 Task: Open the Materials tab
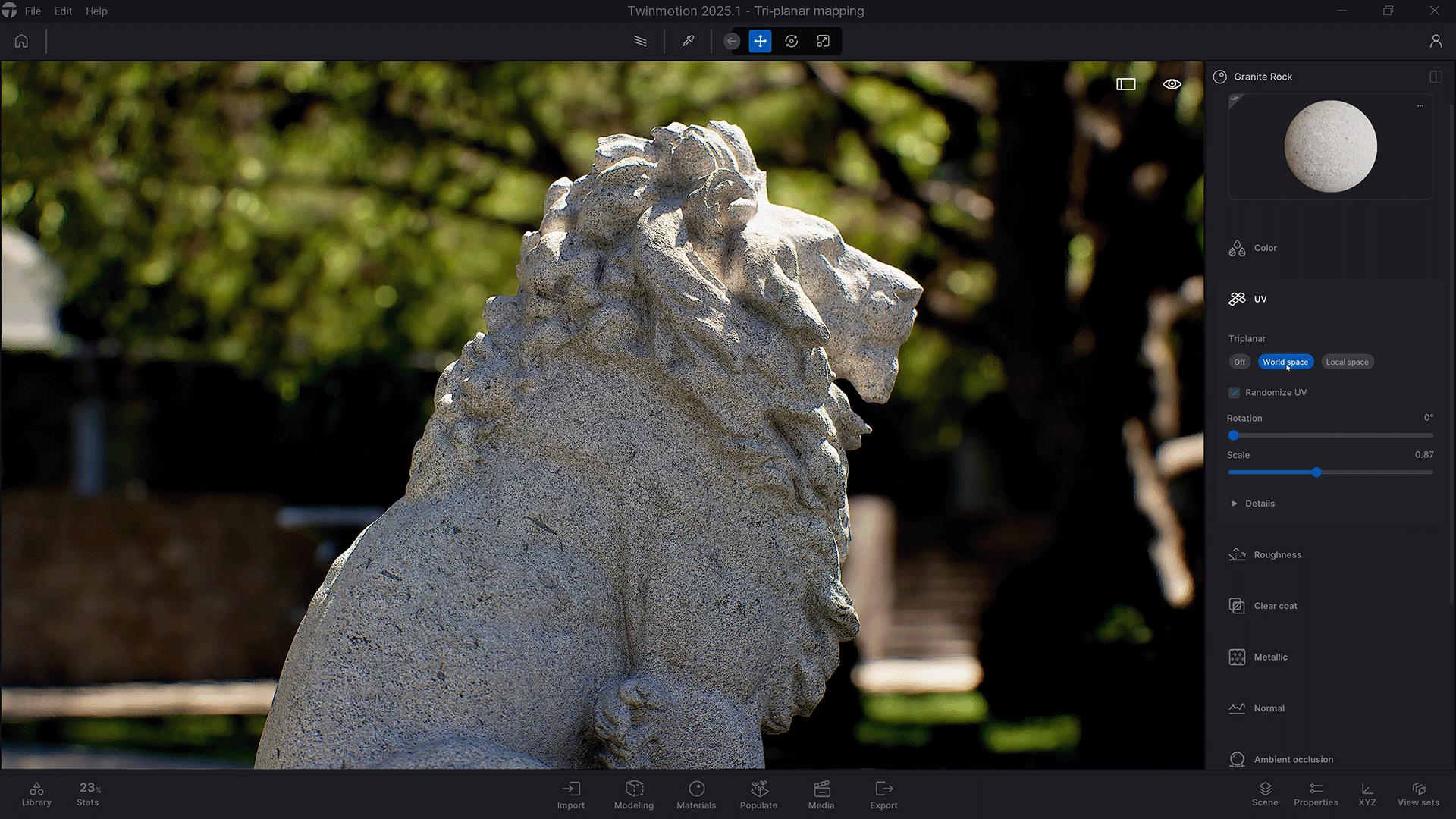(696, 795)
